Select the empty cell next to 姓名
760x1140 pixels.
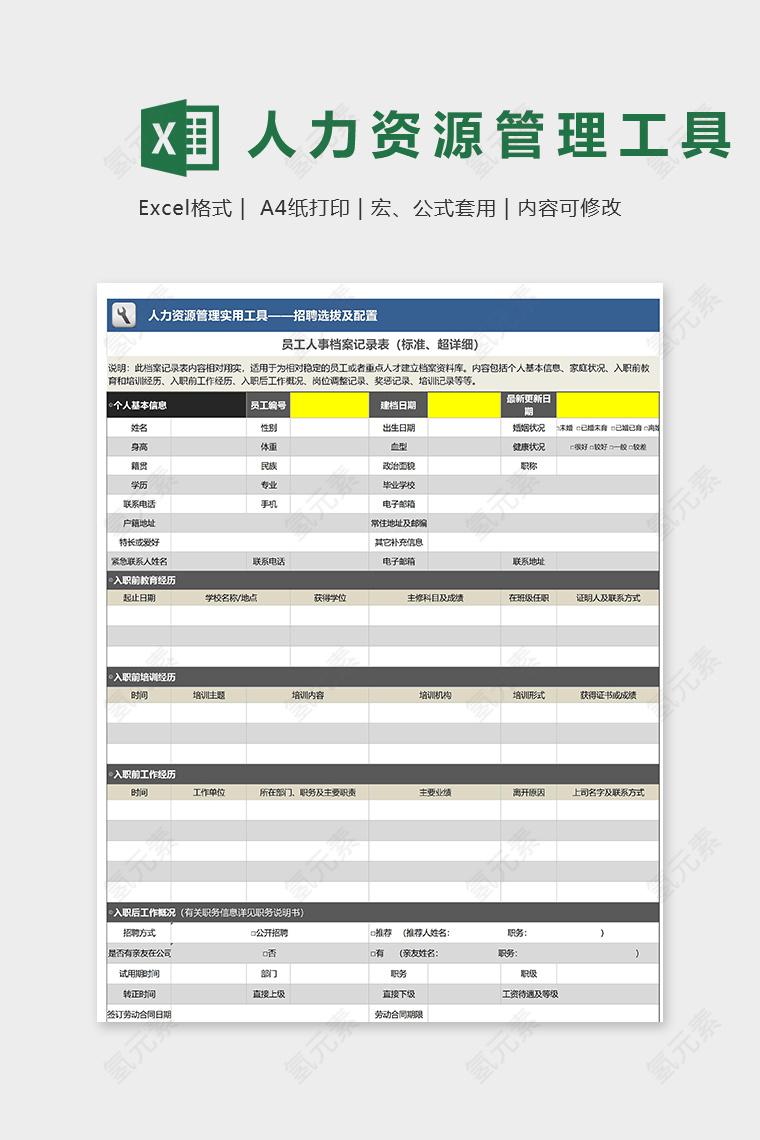(x=209, y=428)
